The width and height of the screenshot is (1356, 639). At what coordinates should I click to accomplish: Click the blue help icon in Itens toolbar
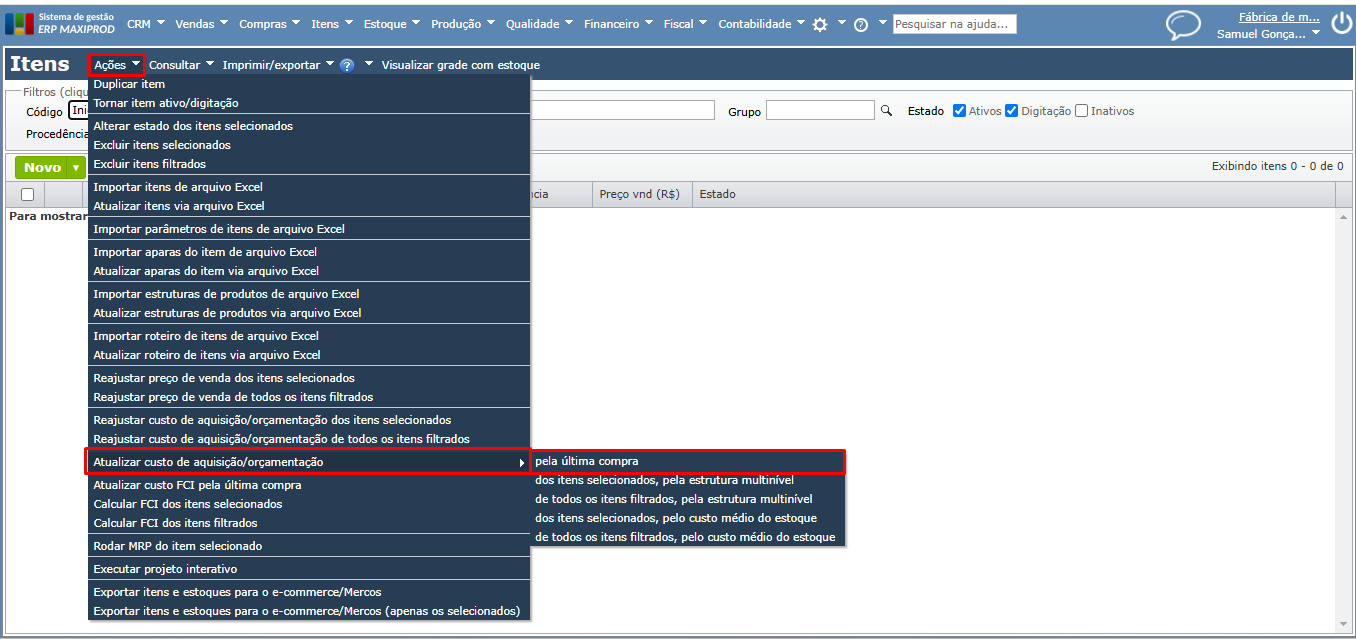(x=347, y=65)
